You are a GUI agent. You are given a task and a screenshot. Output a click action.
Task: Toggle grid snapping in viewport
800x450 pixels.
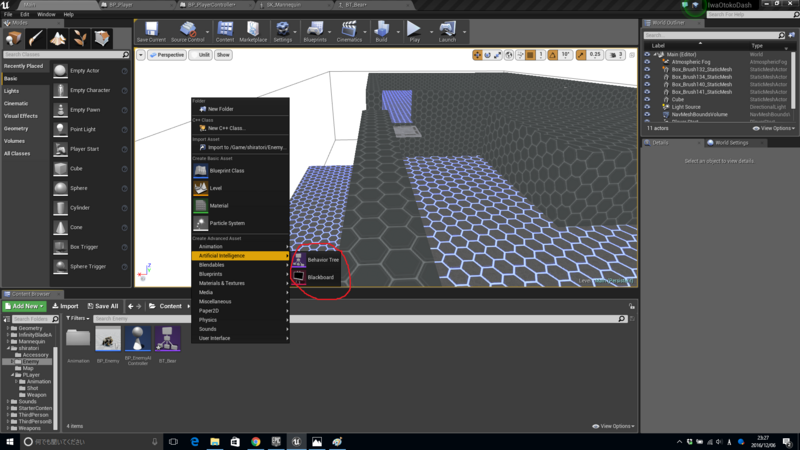coord(531,55)
